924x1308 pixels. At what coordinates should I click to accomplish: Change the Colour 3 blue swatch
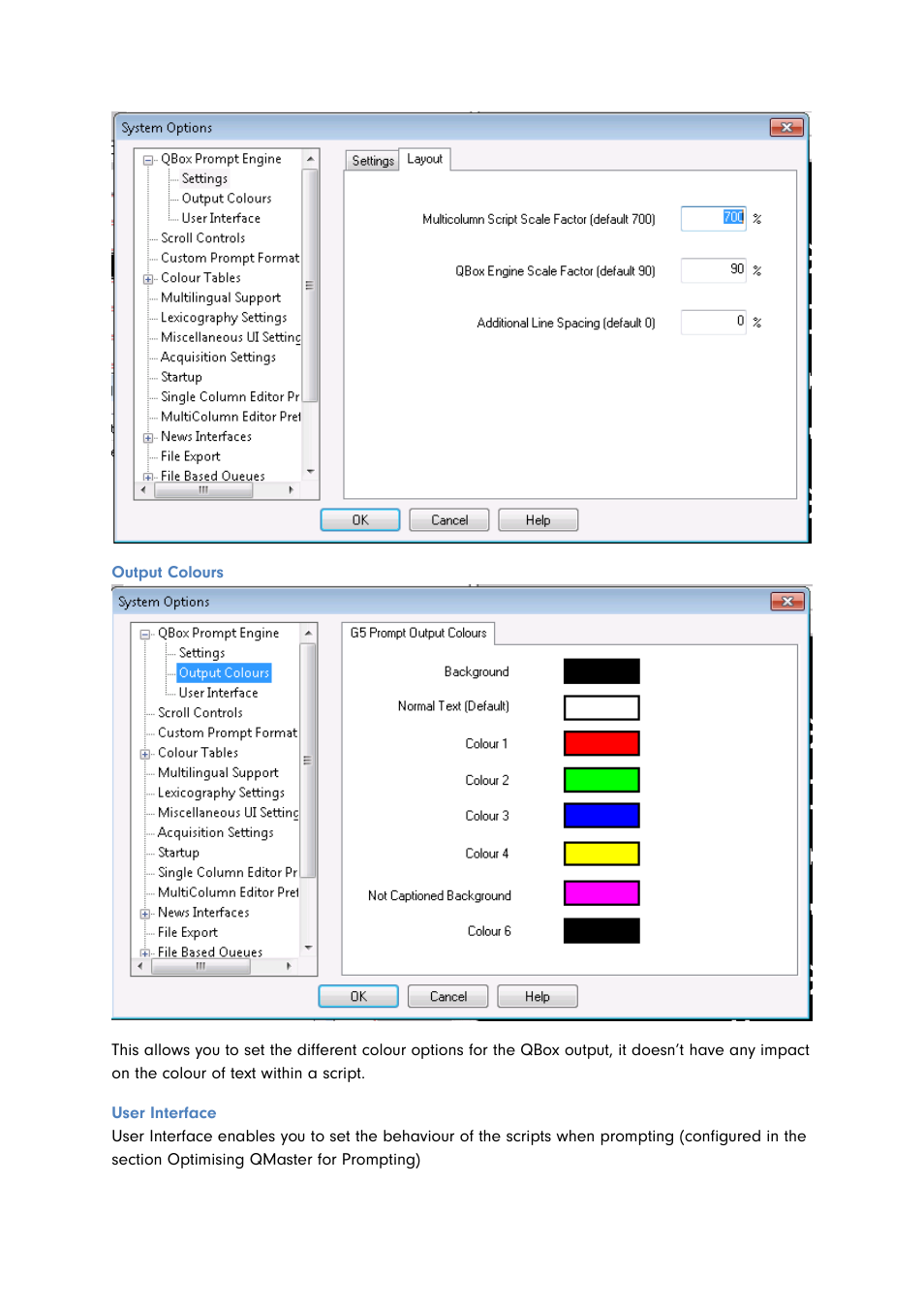(601, 816)
